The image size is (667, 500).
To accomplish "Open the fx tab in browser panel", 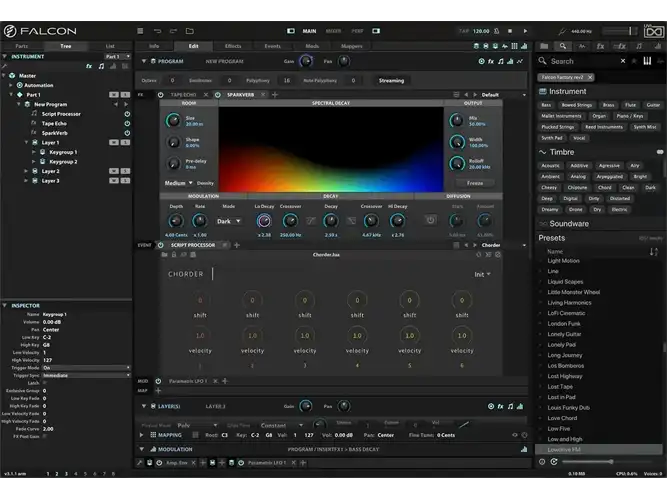I will (600, 46).
